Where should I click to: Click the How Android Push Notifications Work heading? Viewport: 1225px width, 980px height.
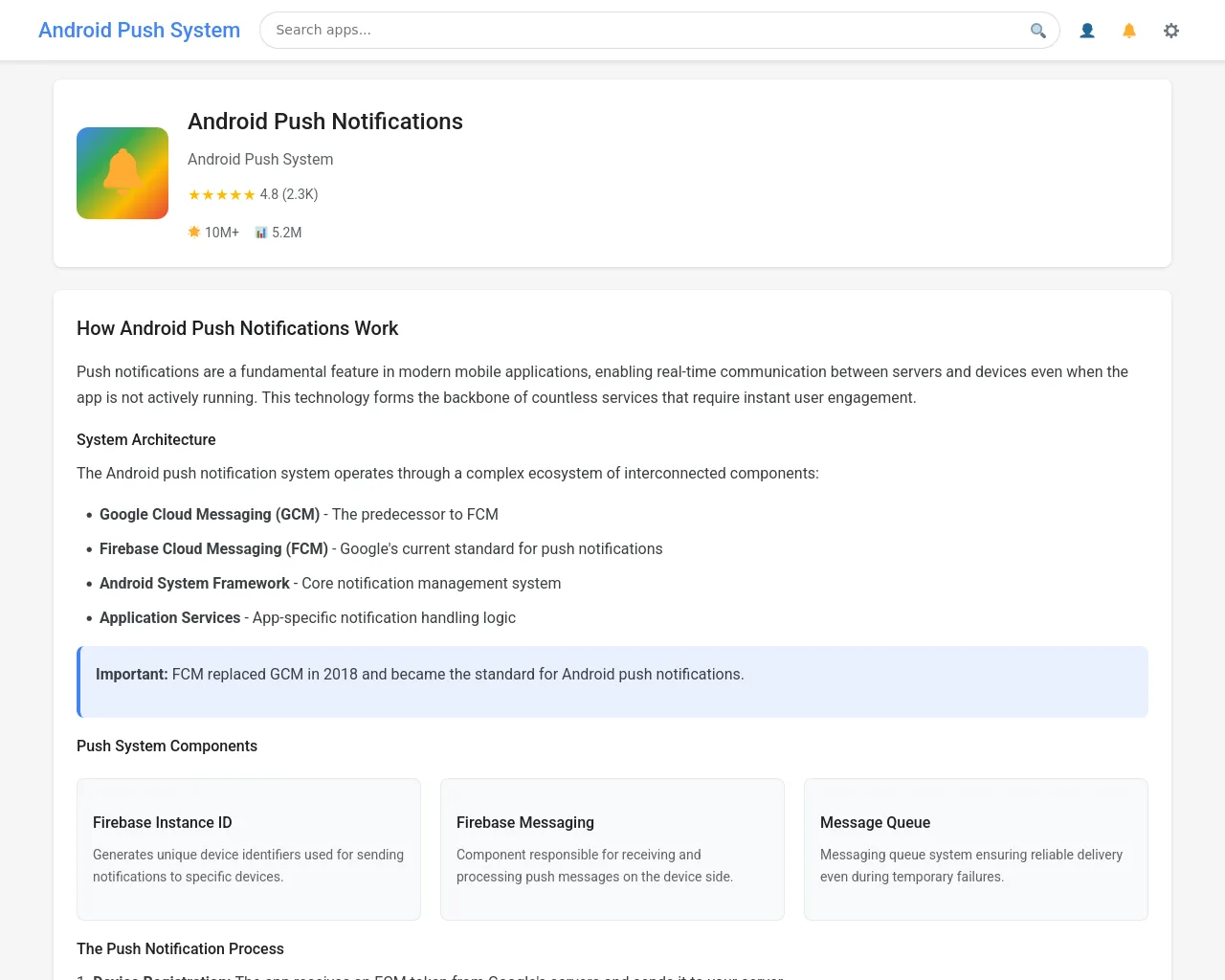click(x=237, y=328)
